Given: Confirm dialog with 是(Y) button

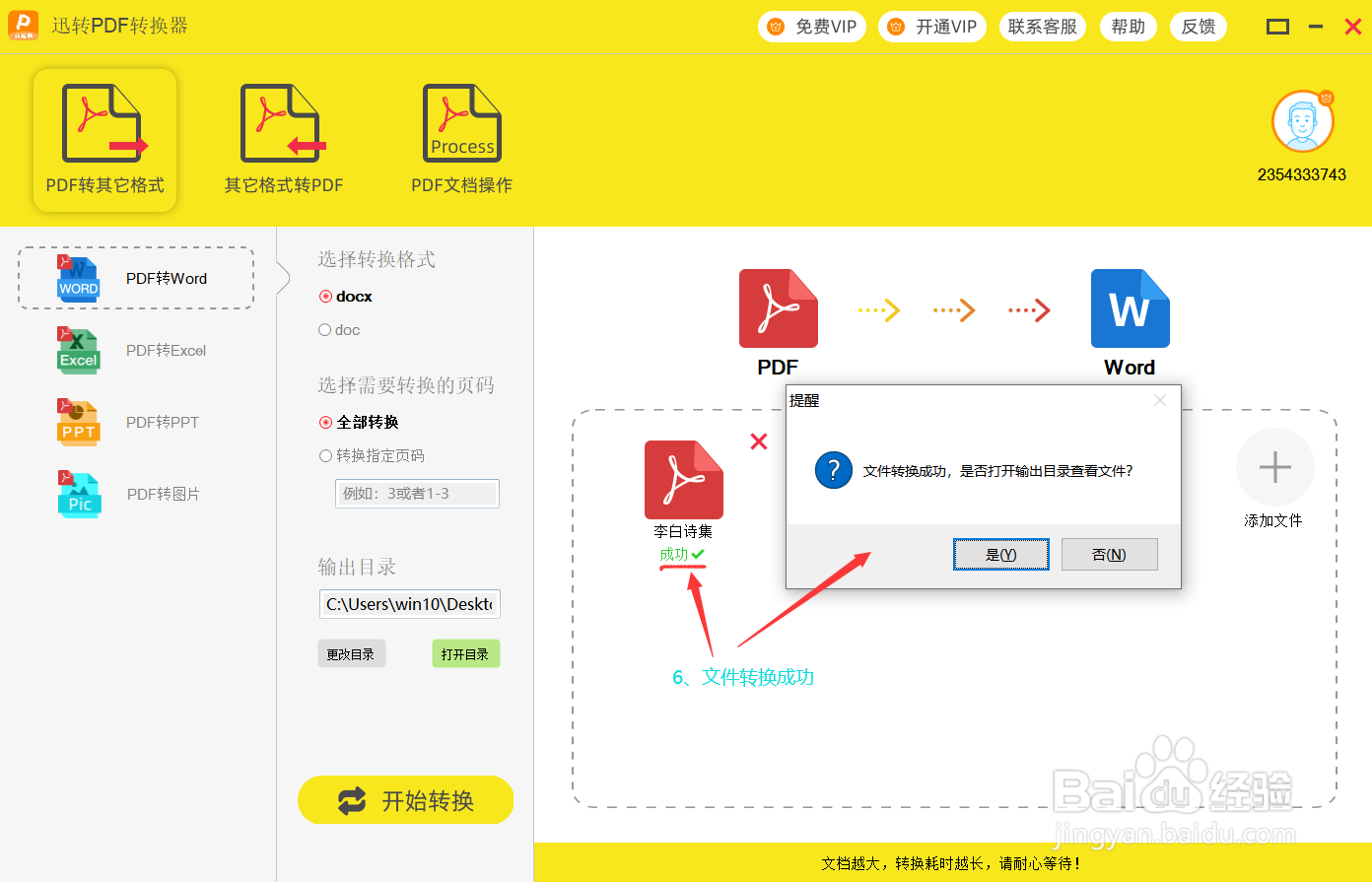Looking at the screenshot, I should tap(1001, 555).
